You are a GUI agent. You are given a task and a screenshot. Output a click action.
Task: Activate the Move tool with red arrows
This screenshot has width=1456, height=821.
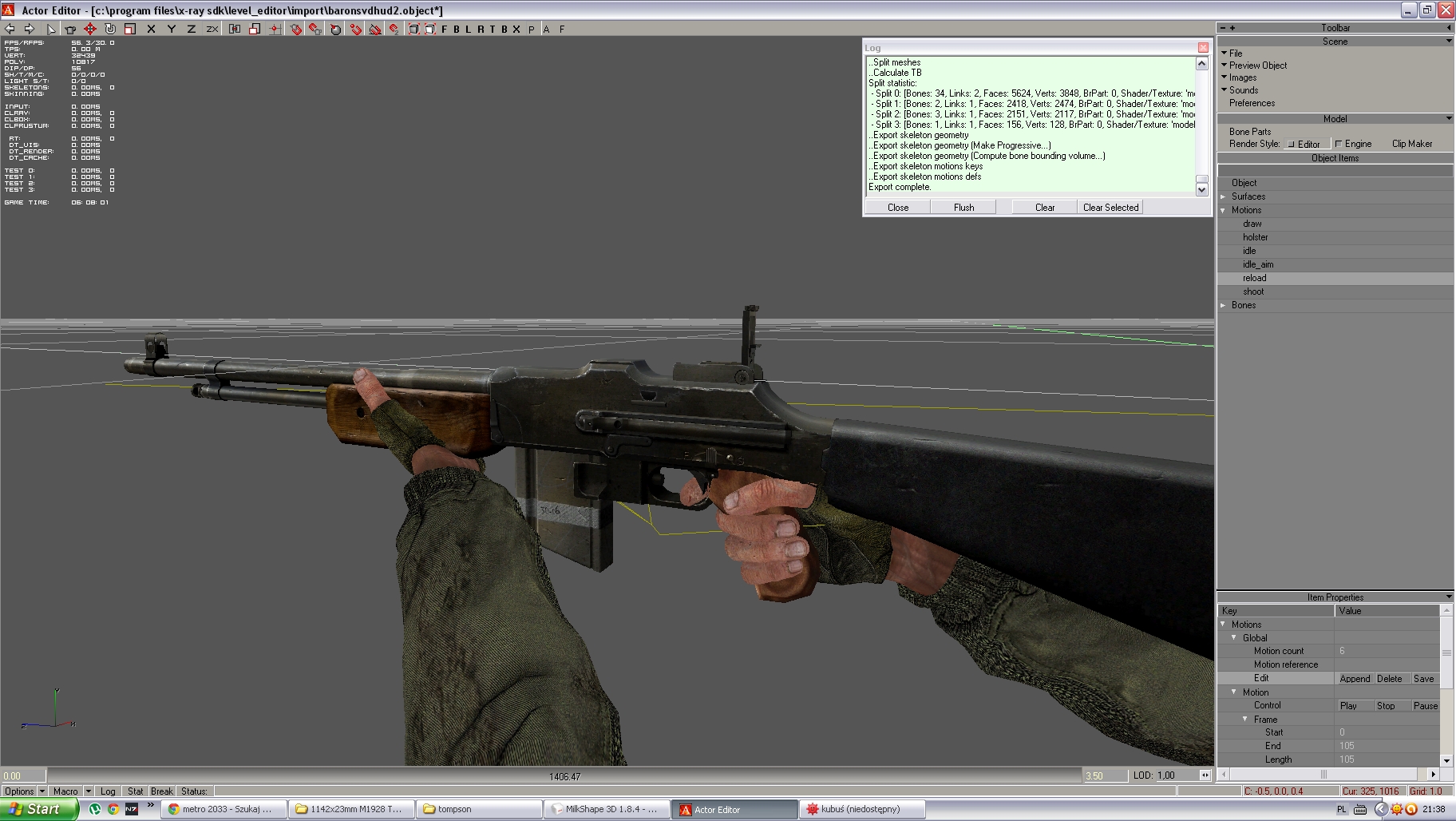90,29
